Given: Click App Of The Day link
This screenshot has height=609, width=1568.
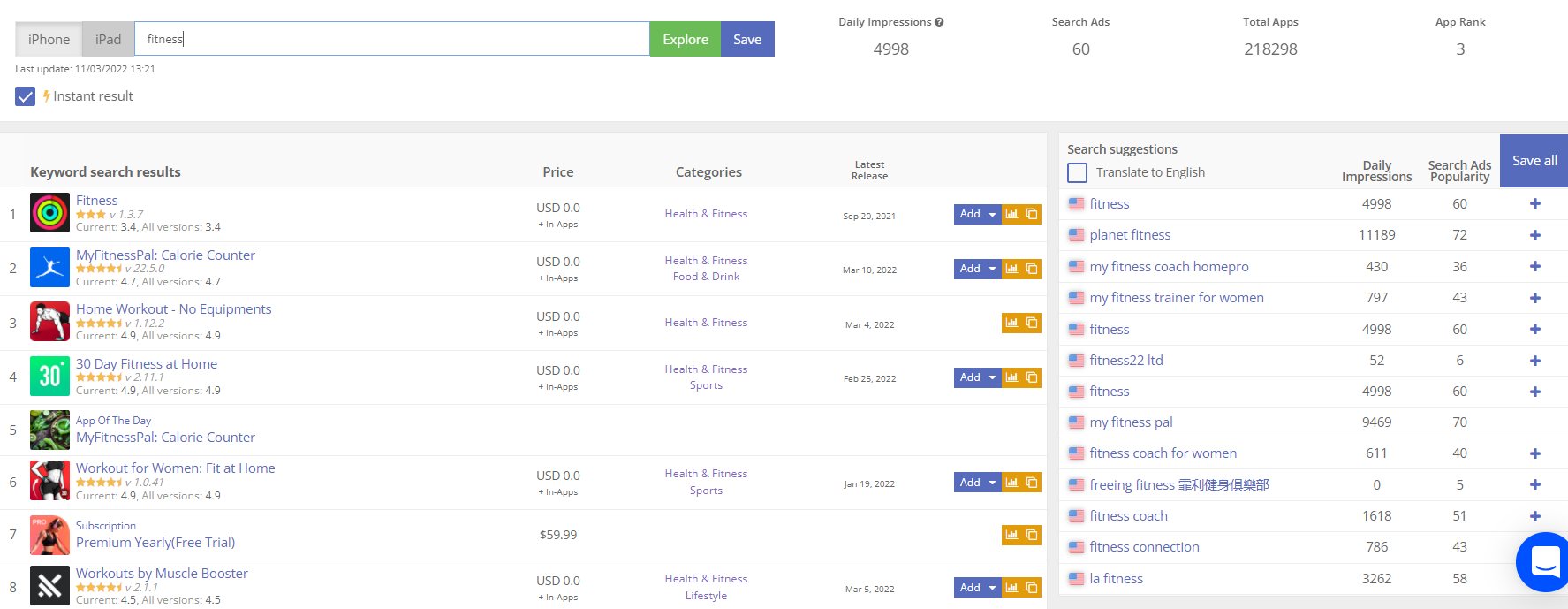Looking at the screenshot, I should tap(113, 421).
